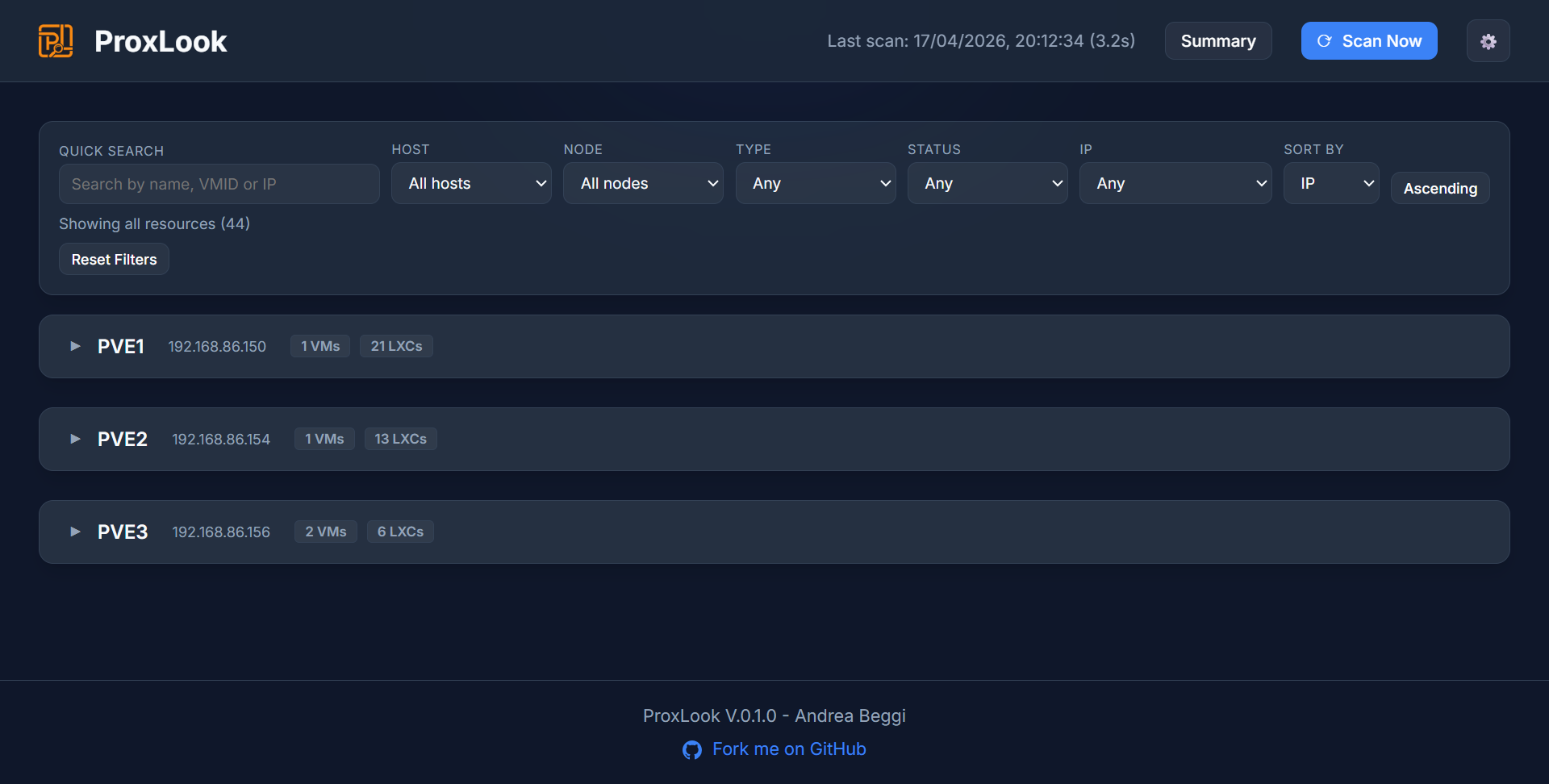The height and width of the screenshot is (784, 1549).
Task: Follow the Fork me on GitHub link
Action: 788,749
